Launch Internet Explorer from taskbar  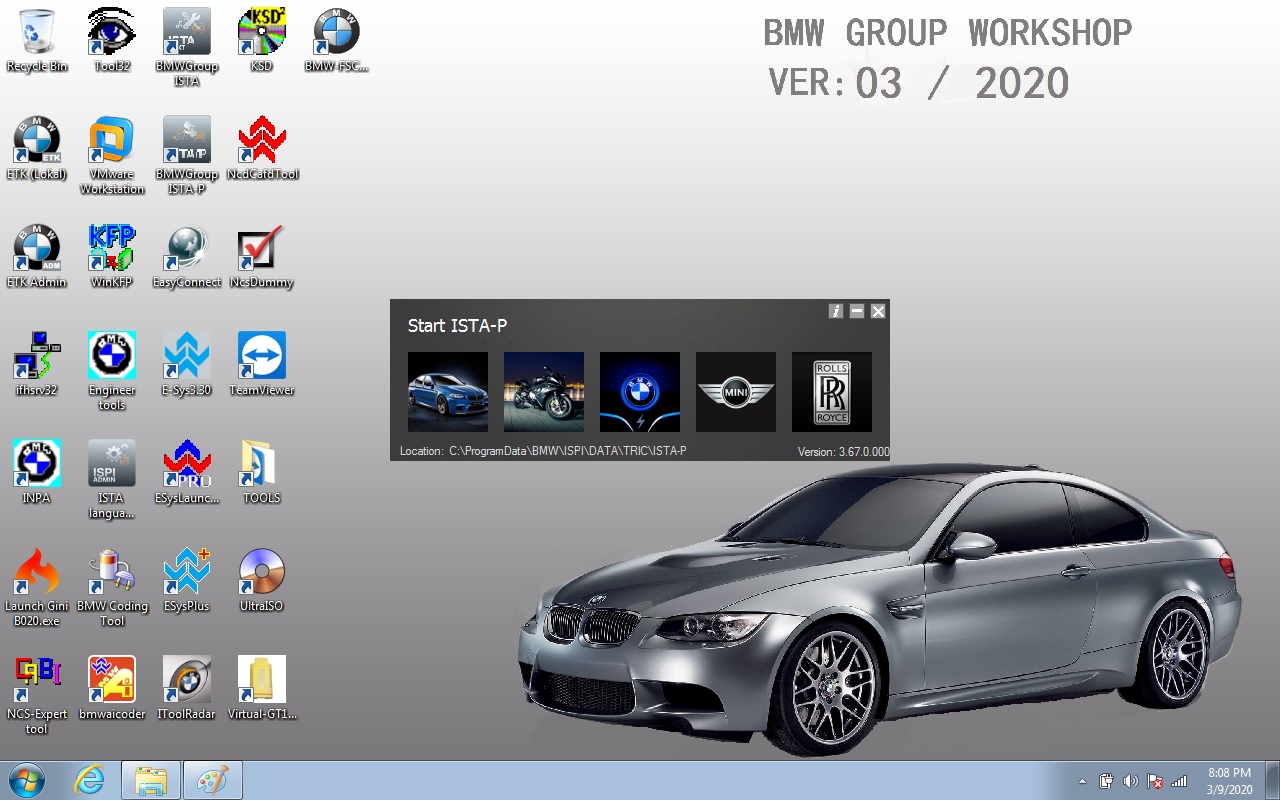(x=90, y=780)
